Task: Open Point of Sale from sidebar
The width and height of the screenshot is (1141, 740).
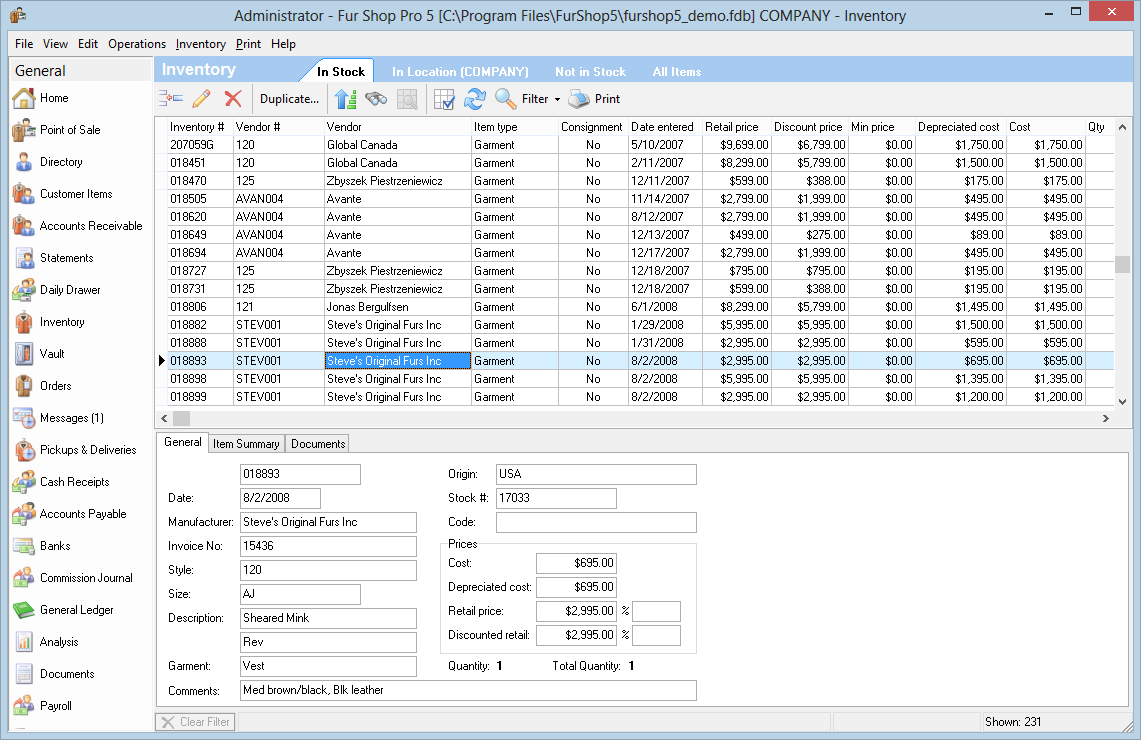Action: click(x=69, y=130)
